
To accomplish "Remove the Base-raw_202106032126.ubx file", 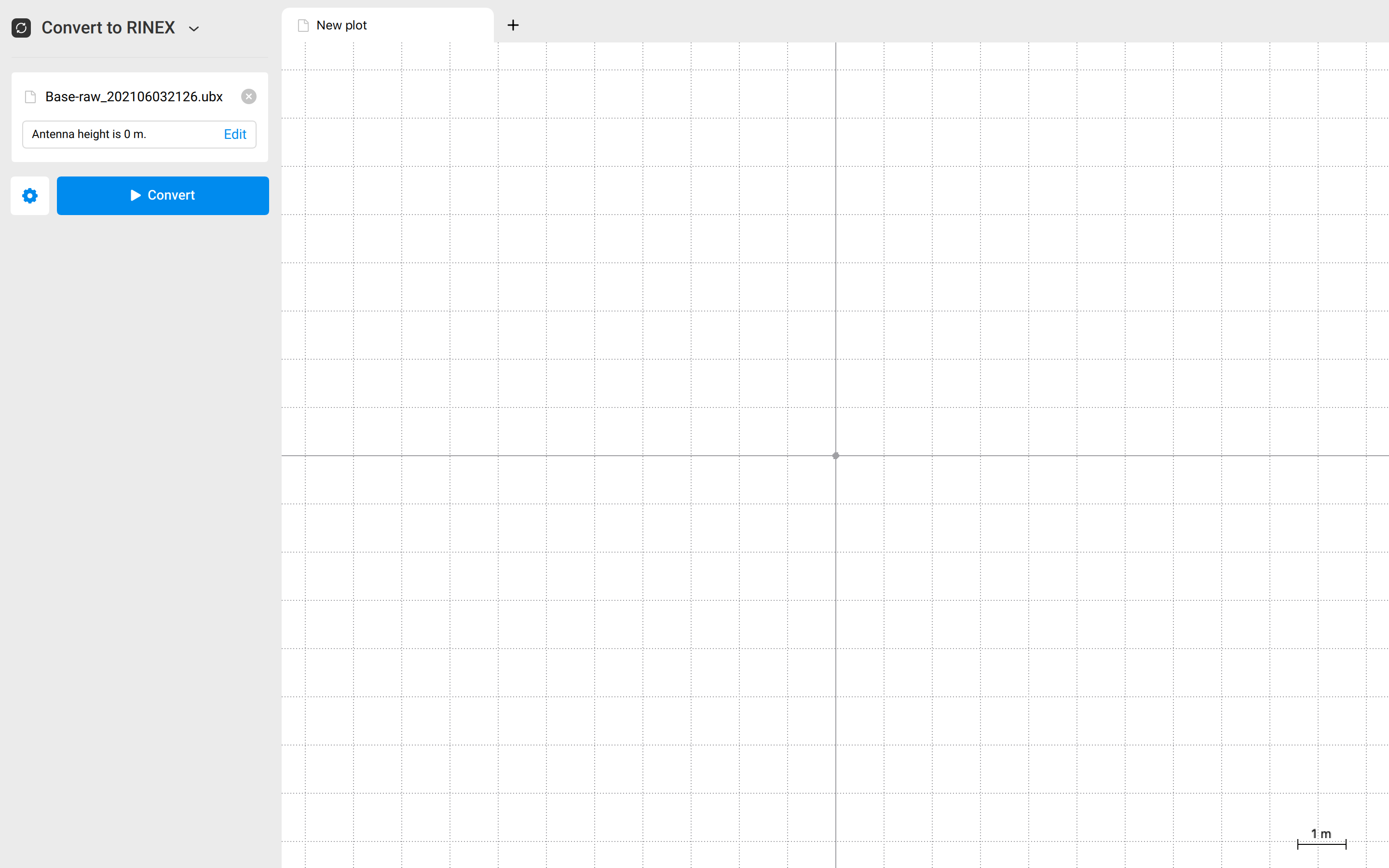I will pos(248,96).
